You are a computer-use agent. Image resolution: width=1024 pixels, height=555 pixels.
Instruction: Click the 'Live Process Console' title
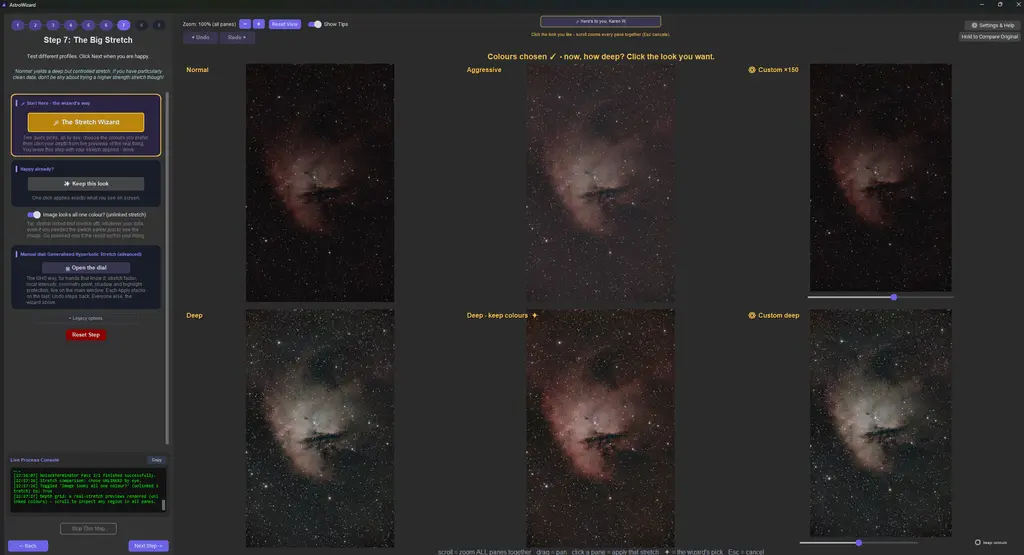tap(35, 460)
